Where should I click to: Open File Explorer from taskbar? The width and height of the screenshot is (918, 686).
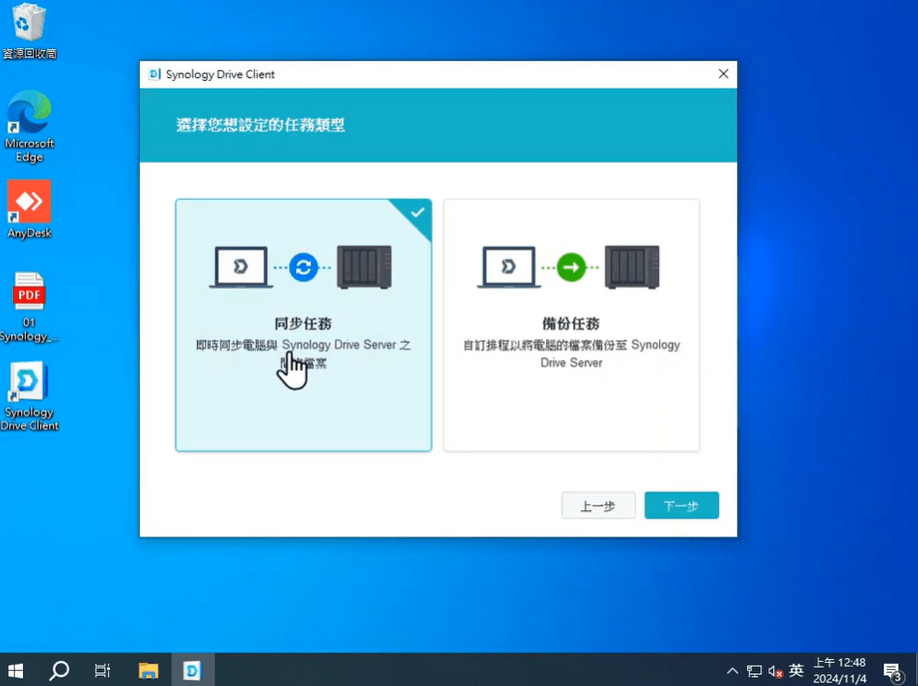tap(148, 670)
